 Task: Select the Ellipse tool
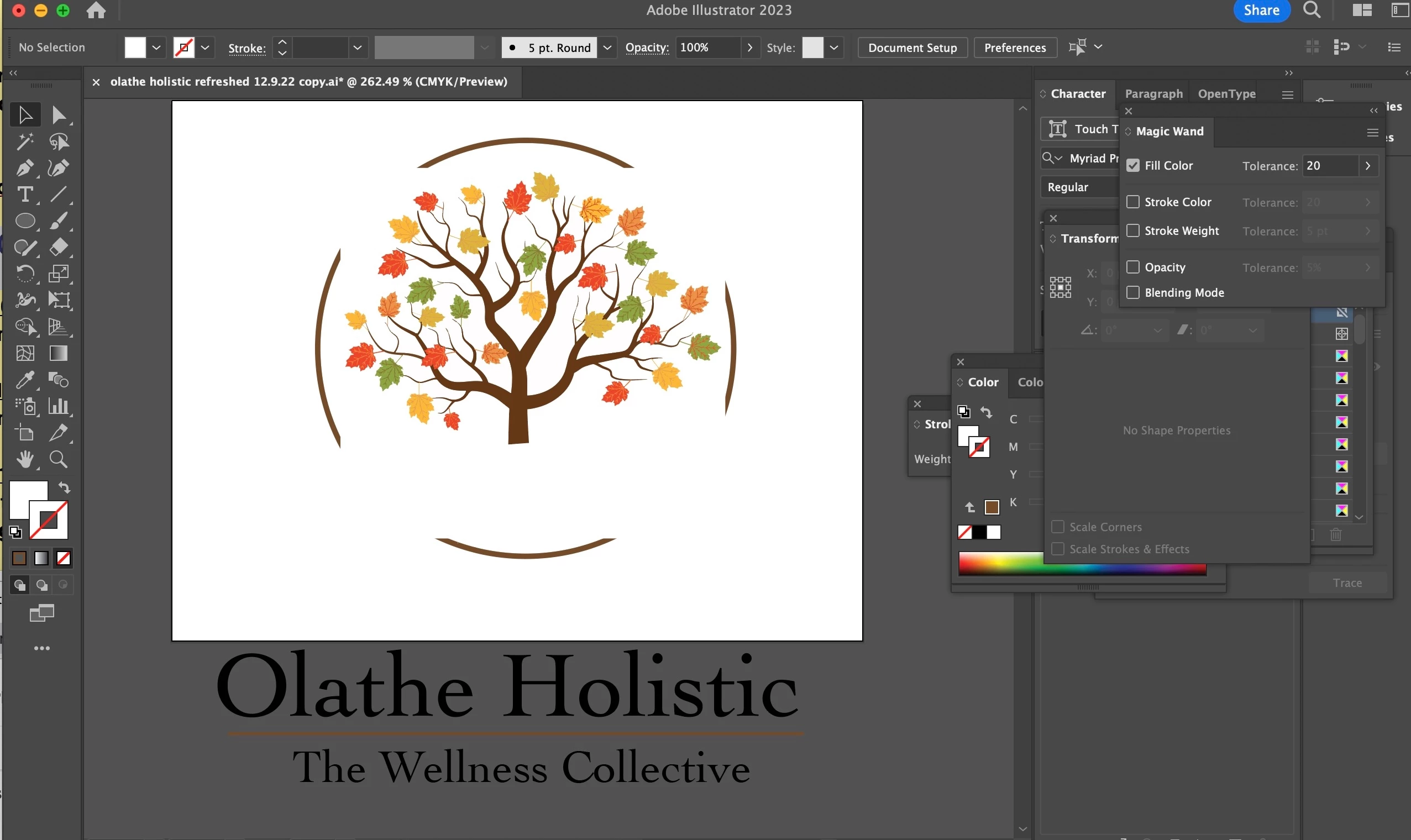(x=24, y=221)
